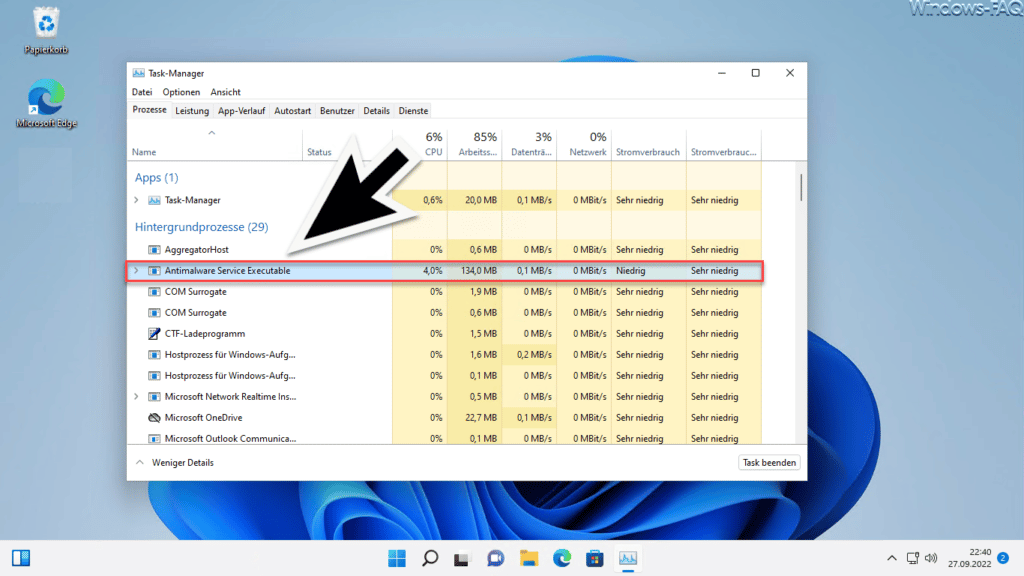Click the 134,0 MB memory cell
The width and height of the screenshot is (1024, 576).
[475, 270]
